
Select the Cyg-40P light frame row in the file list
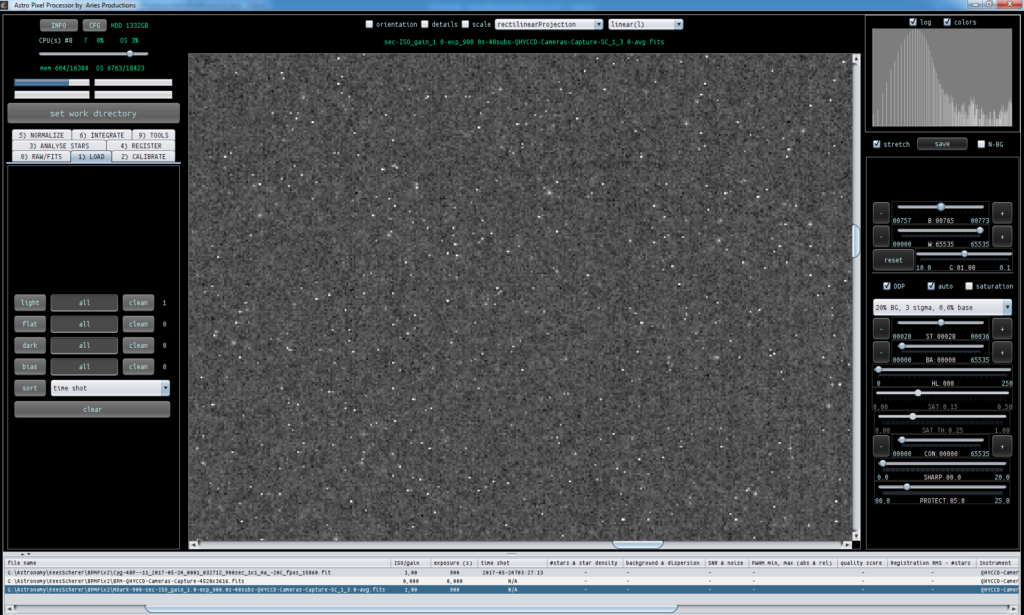[512, 573]
